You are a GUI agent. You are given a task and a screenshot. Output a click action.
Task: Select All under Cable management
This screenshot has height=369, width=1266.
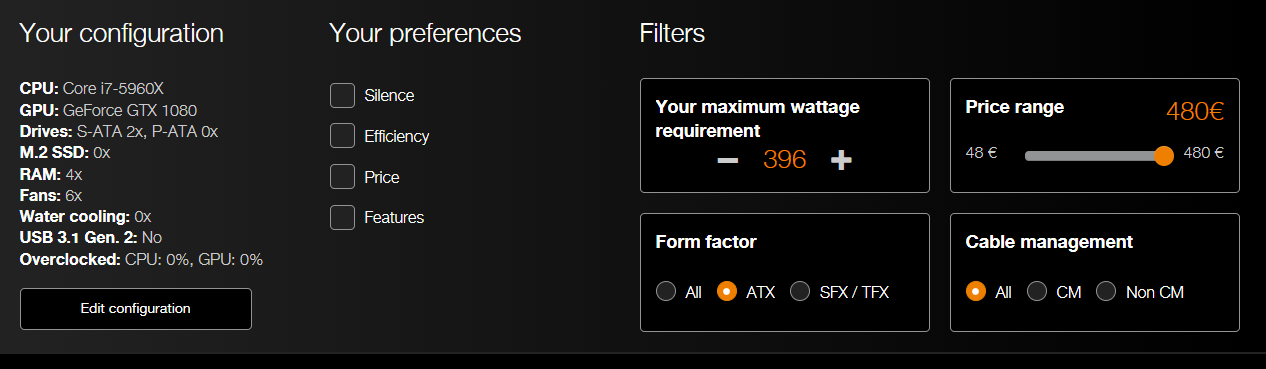(x=976, y=292)
